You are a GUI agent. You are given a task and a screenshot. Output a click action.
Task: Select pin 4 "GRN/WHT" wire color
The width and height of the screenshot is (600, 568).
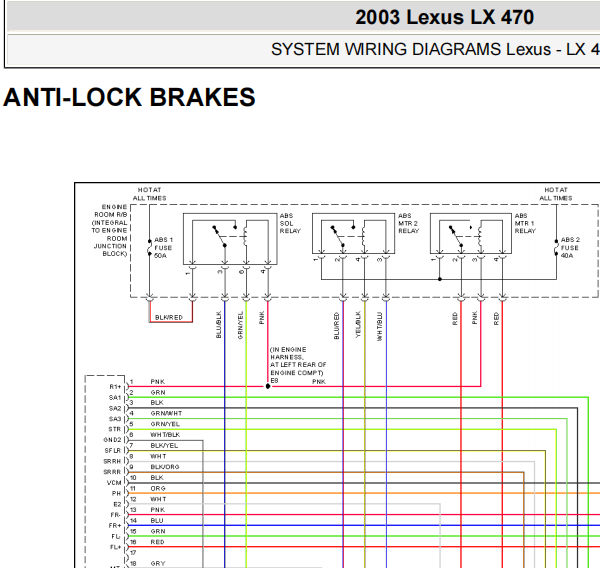166,413
